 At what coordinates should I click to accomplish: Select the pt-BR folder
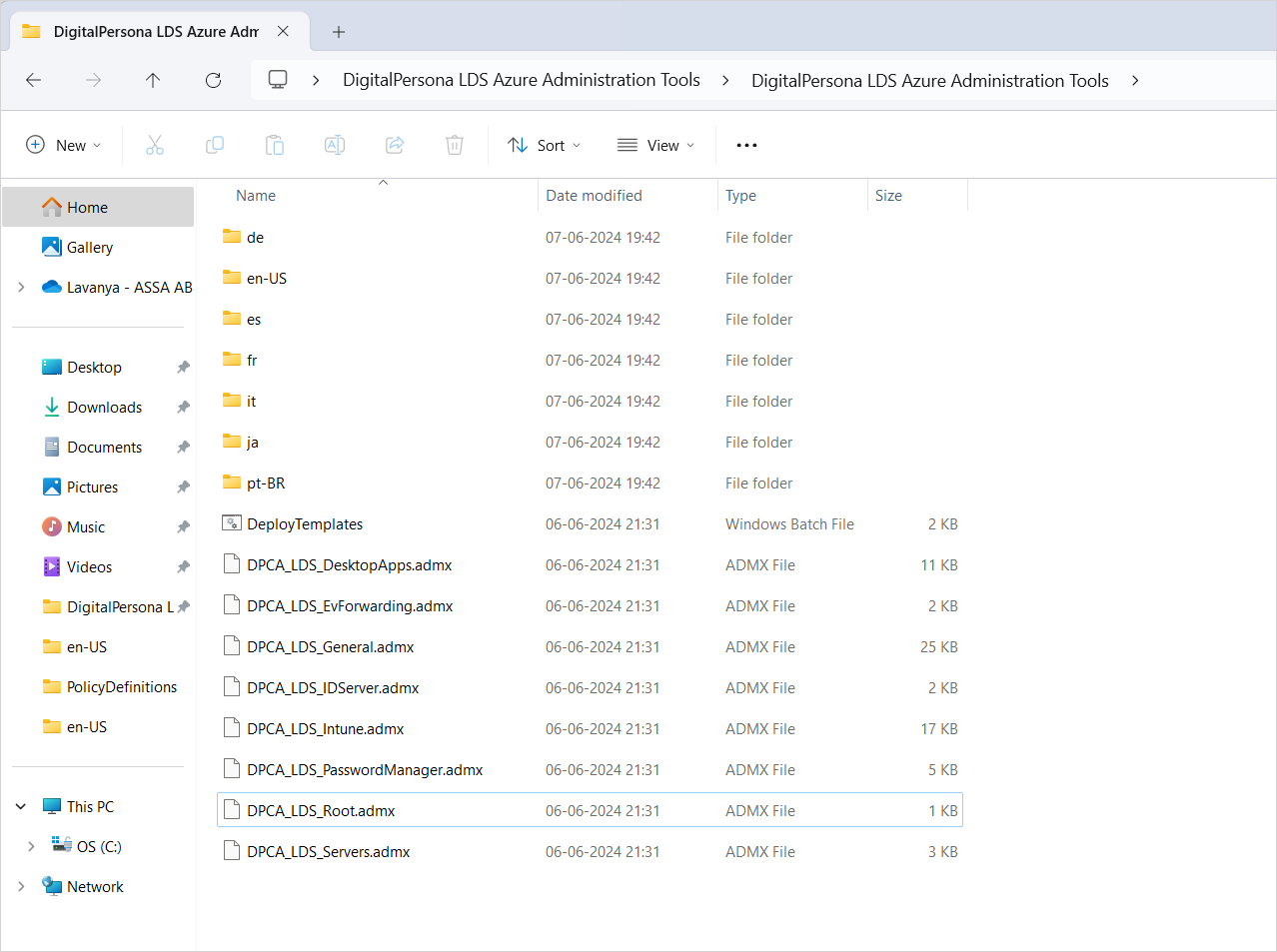[590, 482]
